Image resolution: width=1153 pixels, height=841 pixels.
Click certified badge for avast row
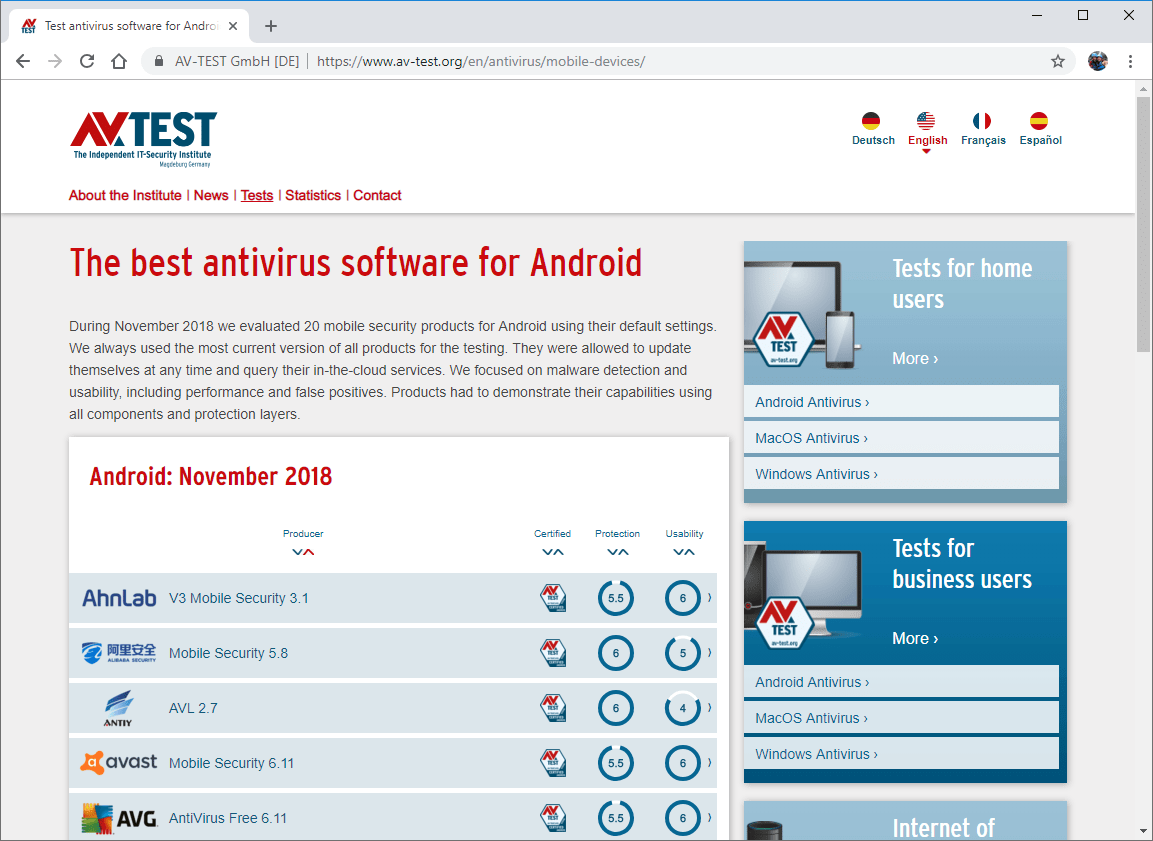553,763
